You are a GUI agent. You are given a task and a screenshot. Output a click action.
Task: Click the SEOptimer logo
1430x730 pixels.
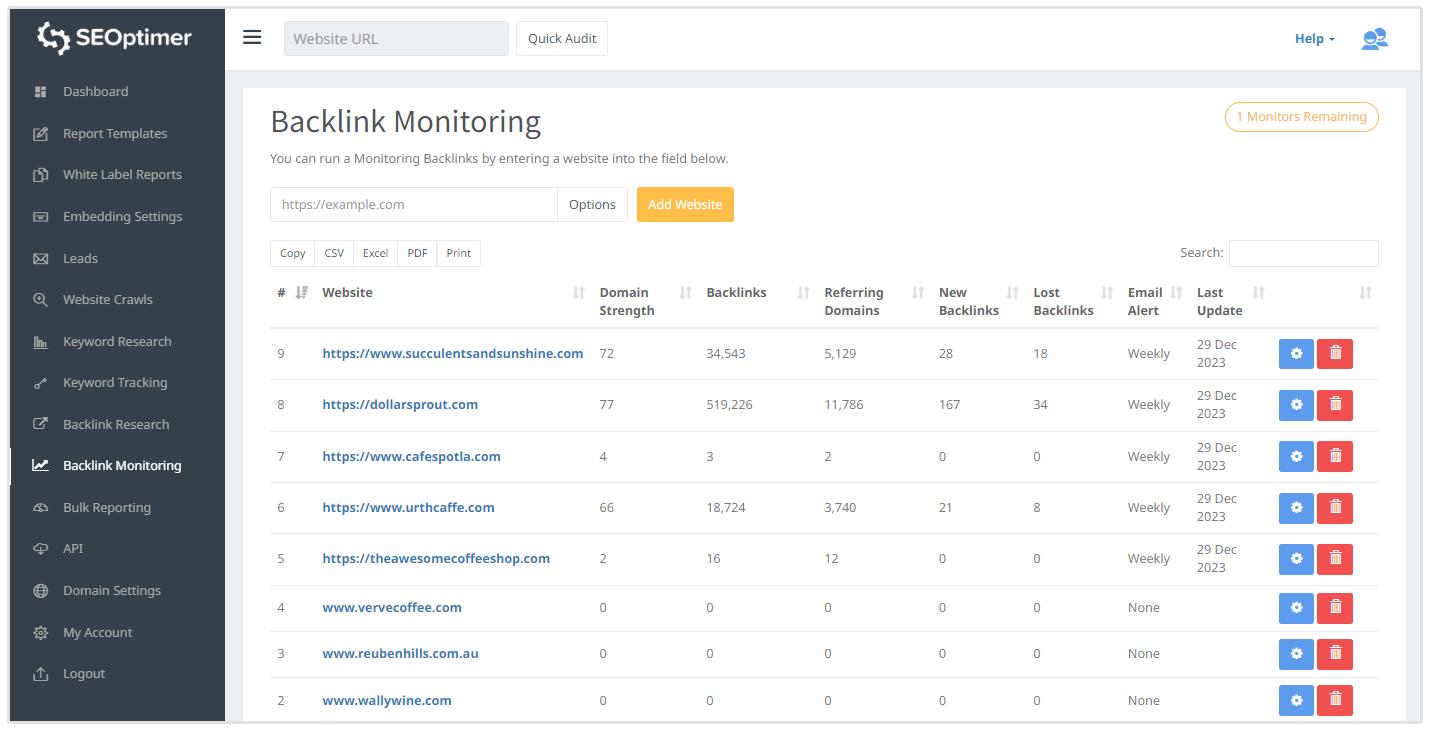tap(114, 38)
